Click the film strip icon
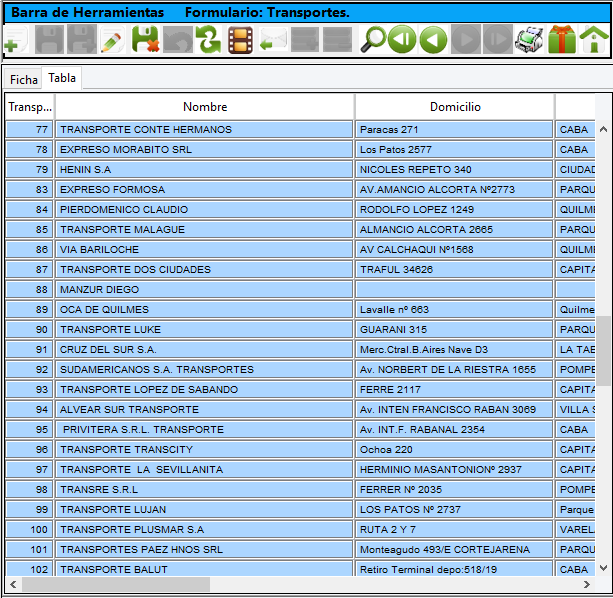The width and height of the screenshot is (613, 598). point(240,39)
